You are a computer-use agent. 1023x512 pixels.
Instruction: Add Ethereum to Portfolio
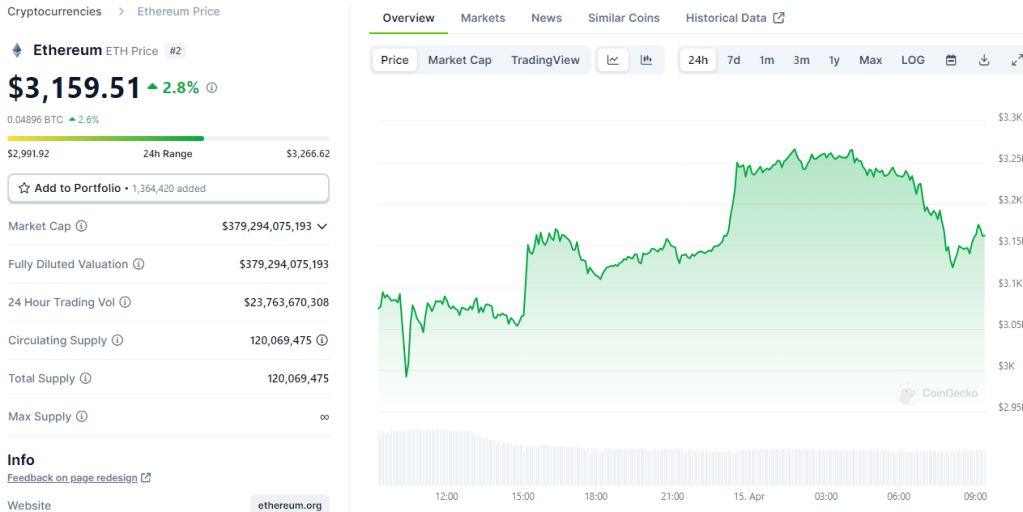pos(168,188)
